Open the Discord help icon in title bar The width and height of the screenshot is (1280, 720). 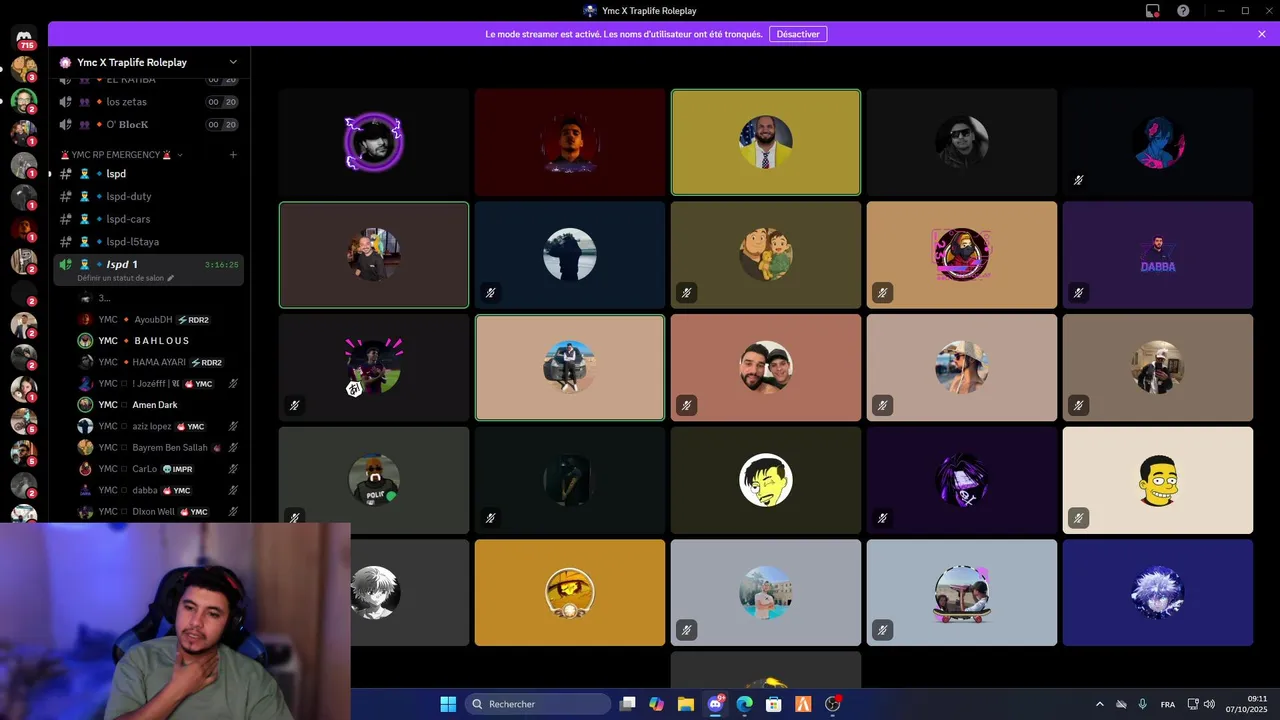point(1183,10)
